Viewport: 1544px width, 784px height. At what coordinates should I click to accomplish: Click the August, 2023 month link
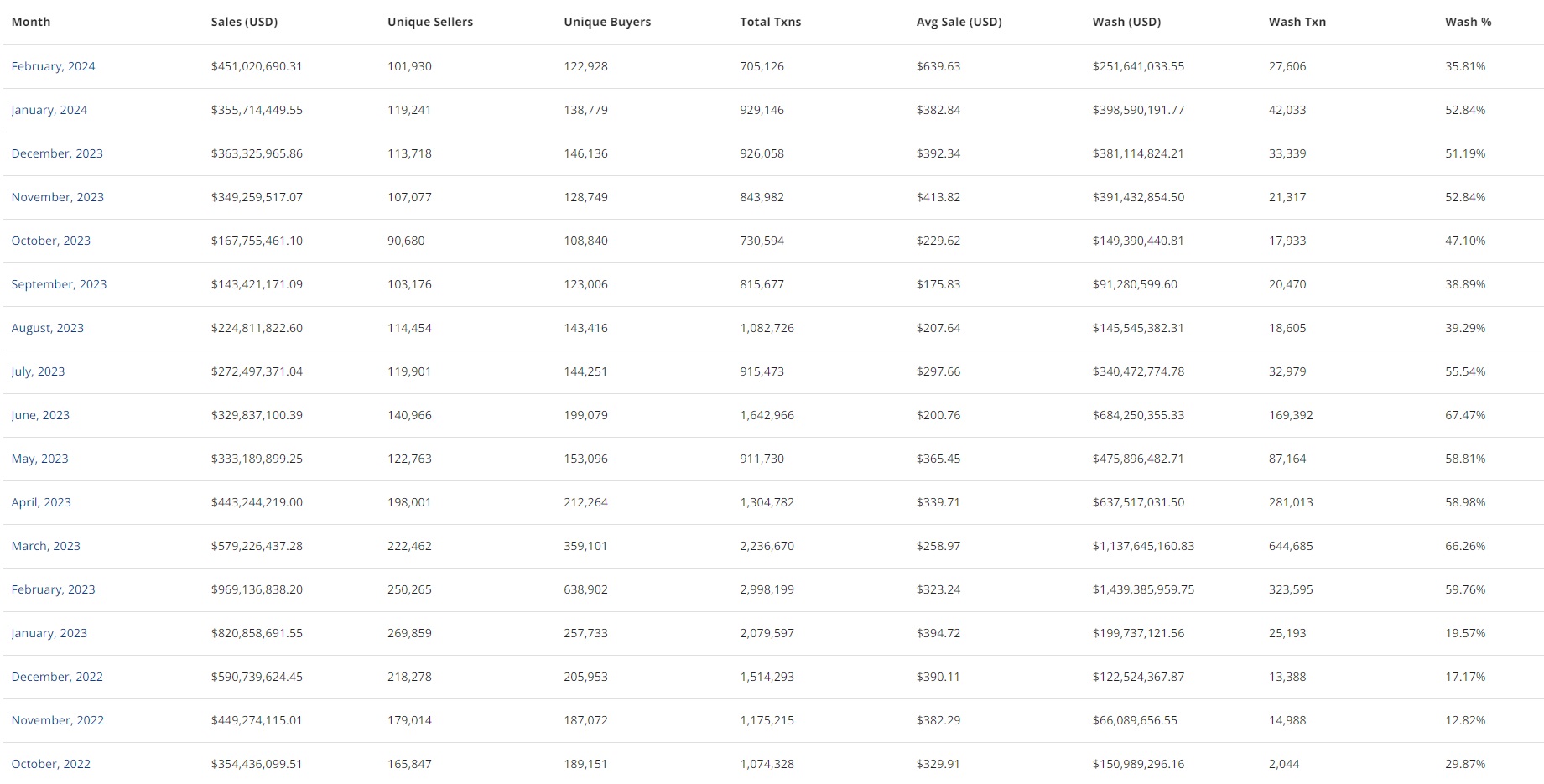(47, 328)
